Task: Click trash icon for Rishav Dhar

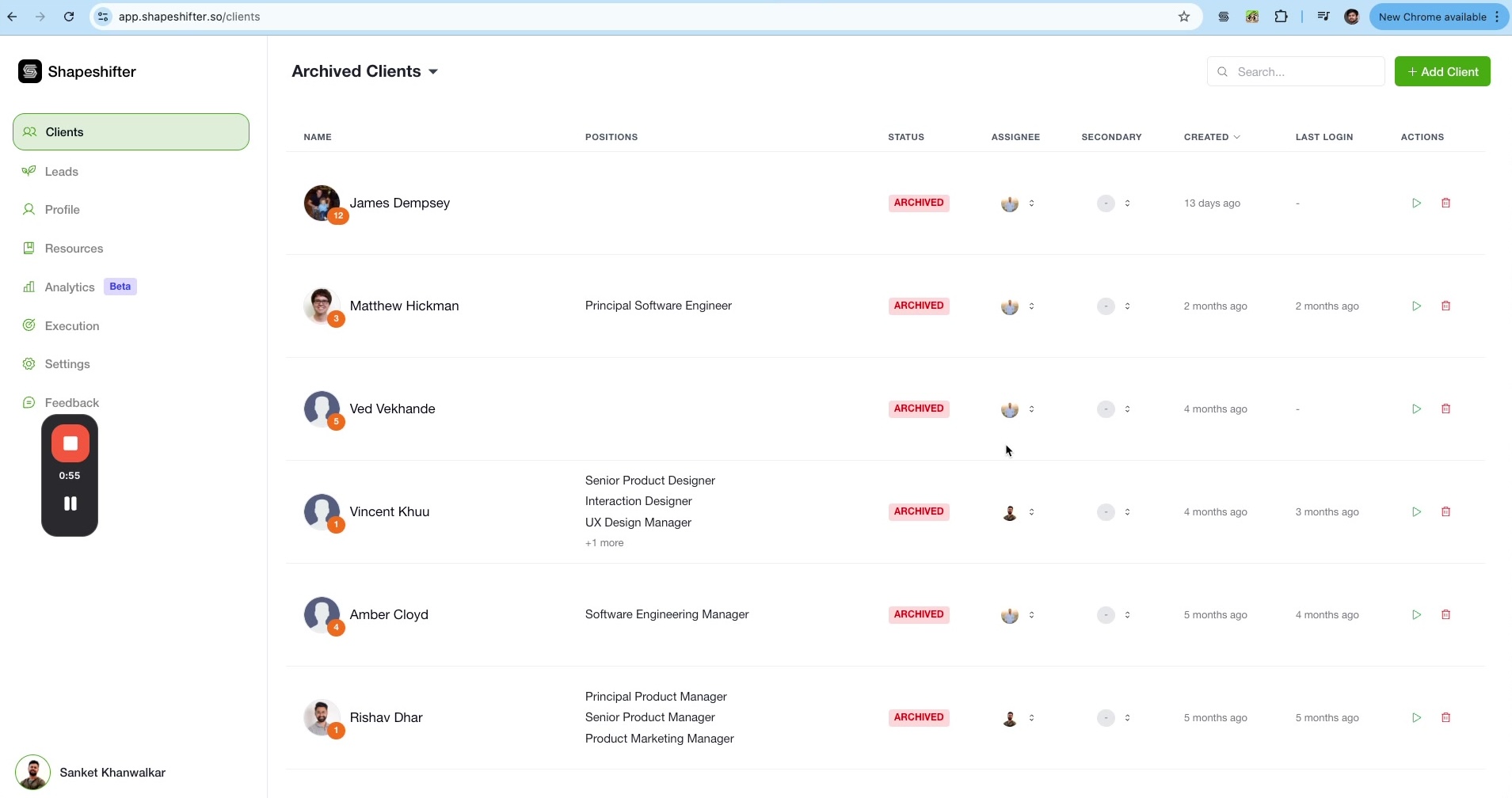Action: [1445, 718]
